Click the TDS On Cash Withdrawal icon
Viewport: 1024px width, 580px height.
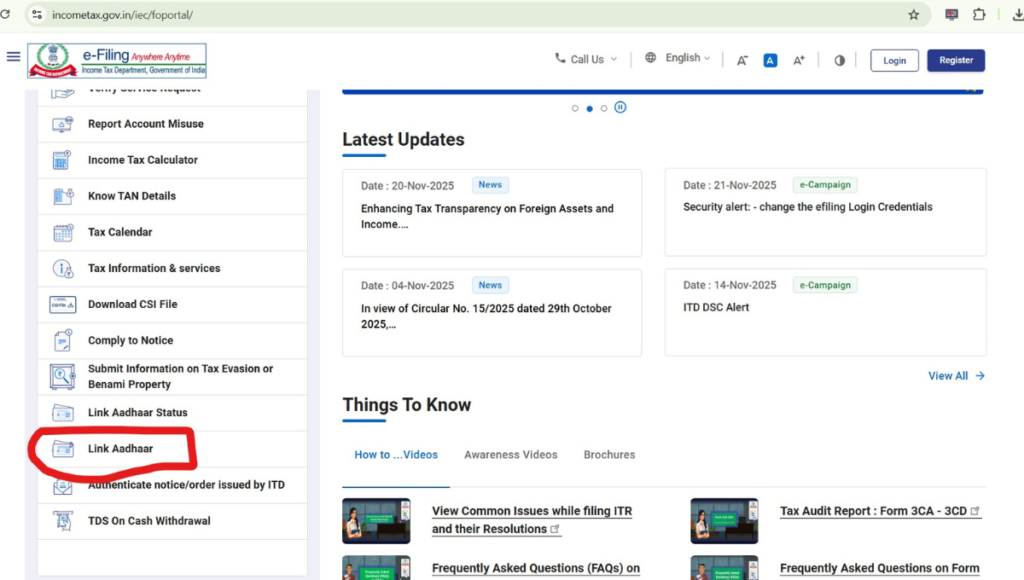[62, 521]
